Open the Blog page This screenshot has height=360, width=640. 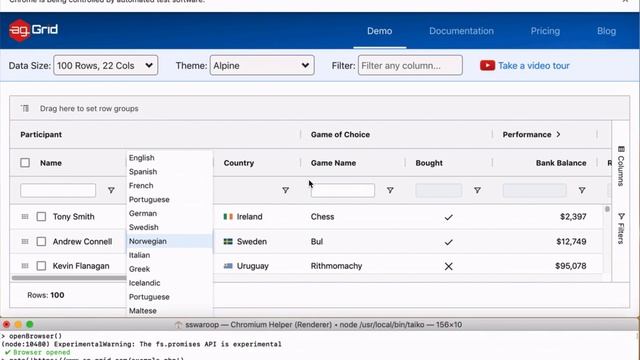point(607,31)
